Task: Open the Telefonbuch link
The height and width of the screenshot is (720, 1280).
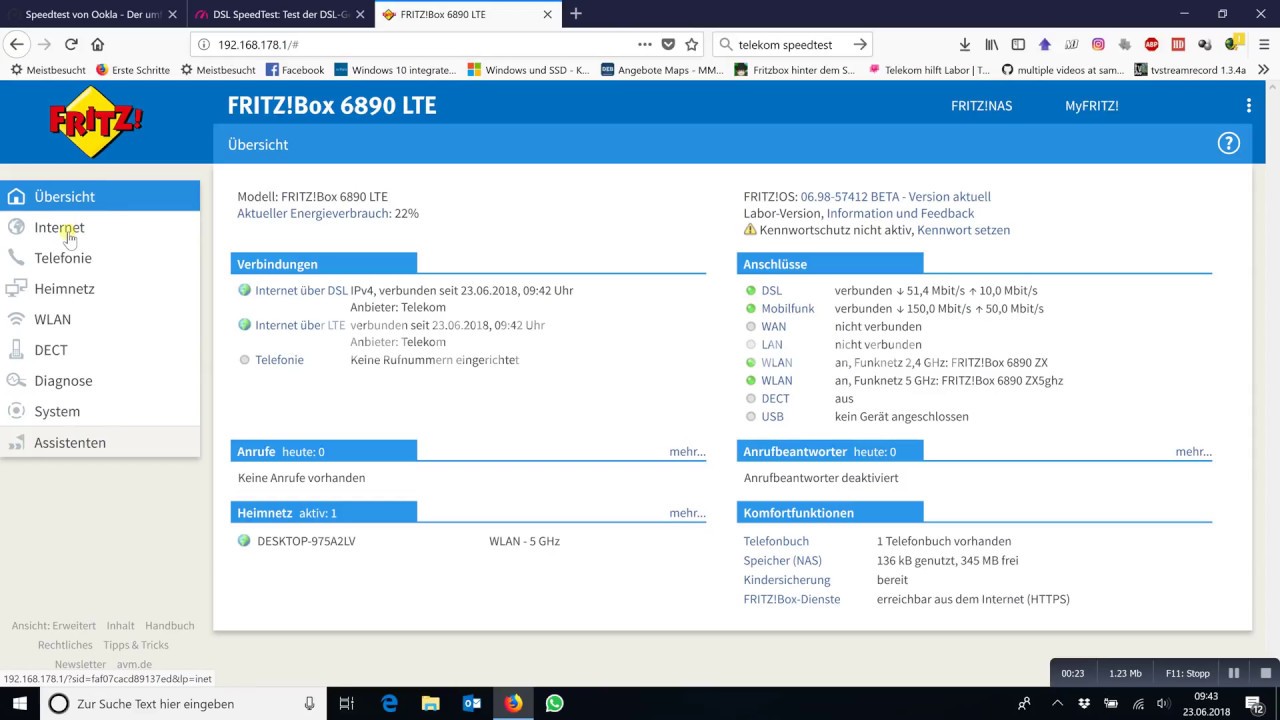Action: pos(776,541)
